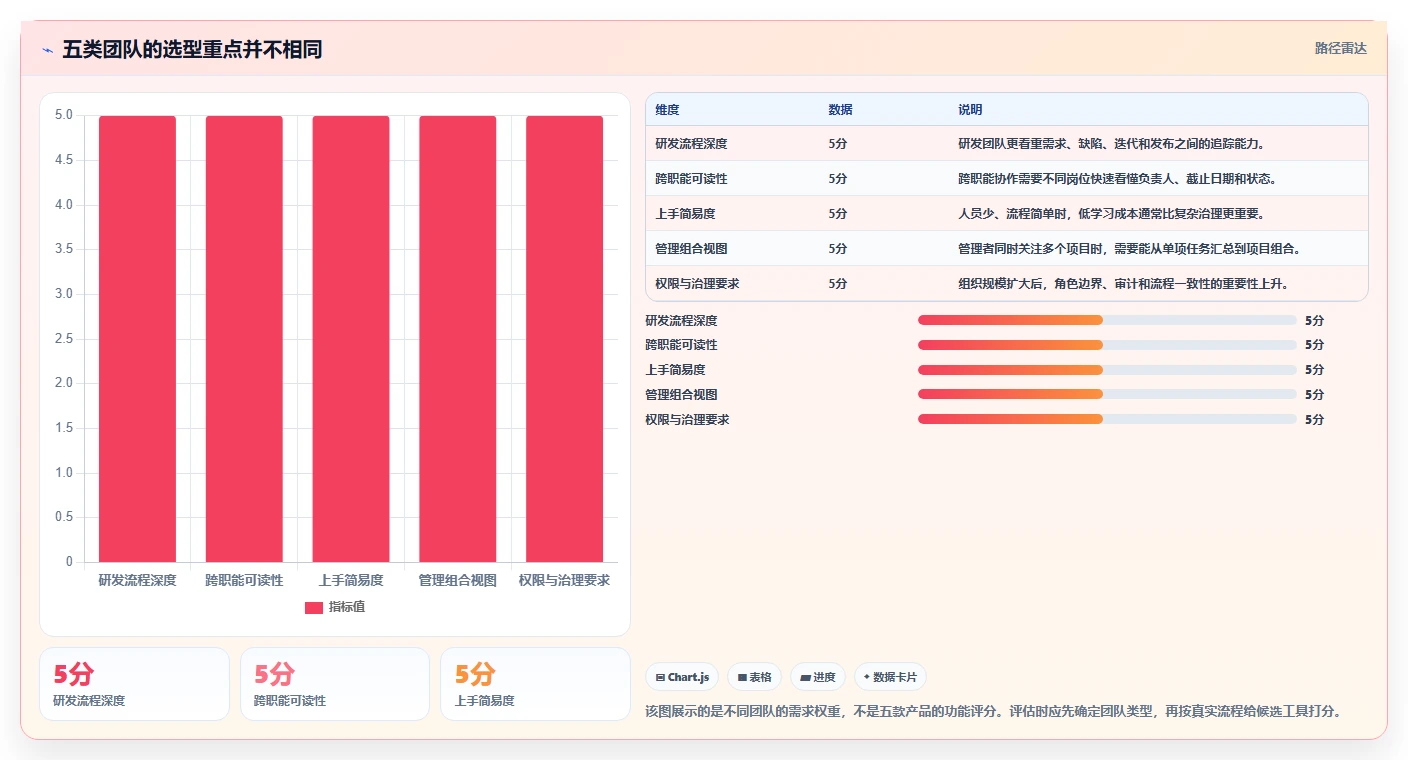Click the 5.0 label on the y-axis
This screenshot has height=760, width=1408.
click(x=63, y=115)
